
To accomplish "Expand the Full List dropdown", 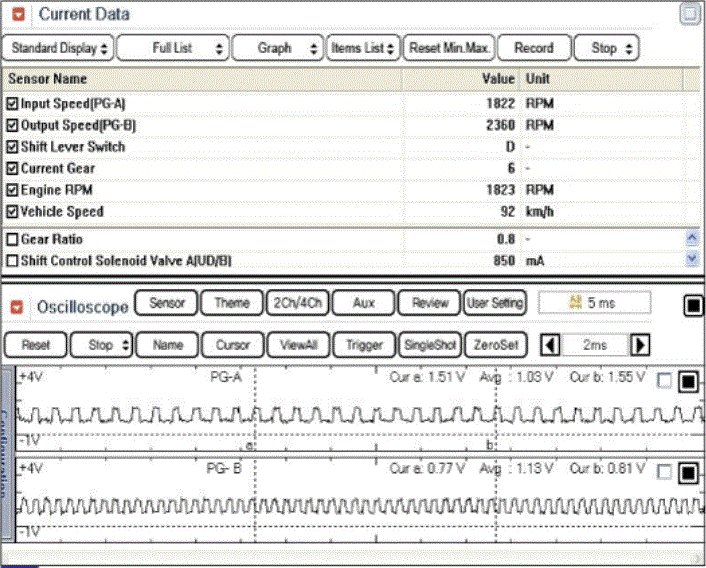I will pyautogui.click(x=172, y=48).
